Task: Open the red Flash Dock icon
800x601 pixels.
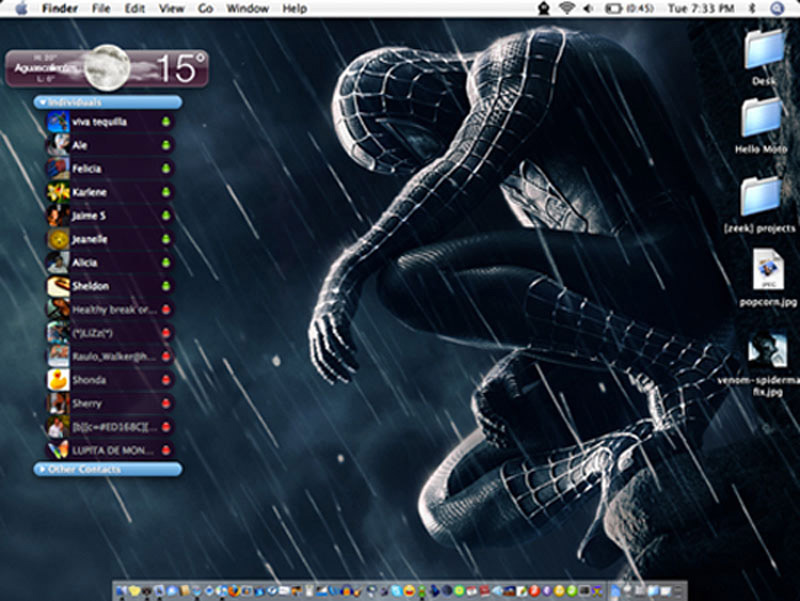Action: (534, 591)
